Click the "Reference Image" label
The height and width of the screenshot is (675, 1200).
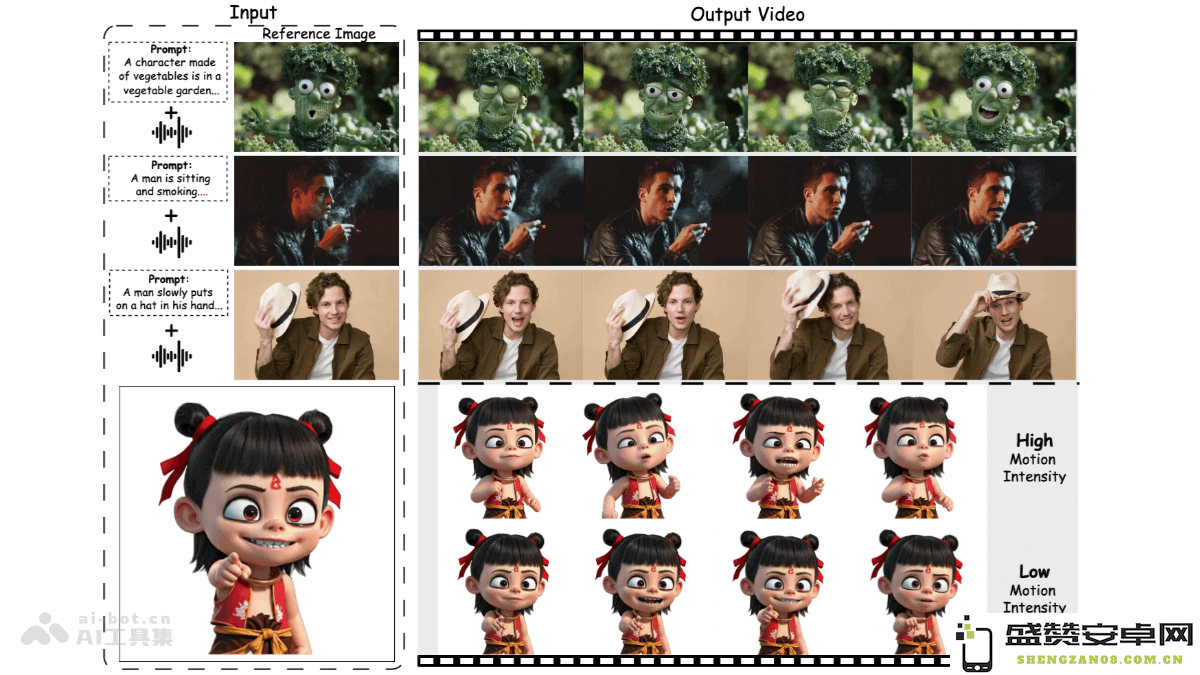(x=319, y=33)
